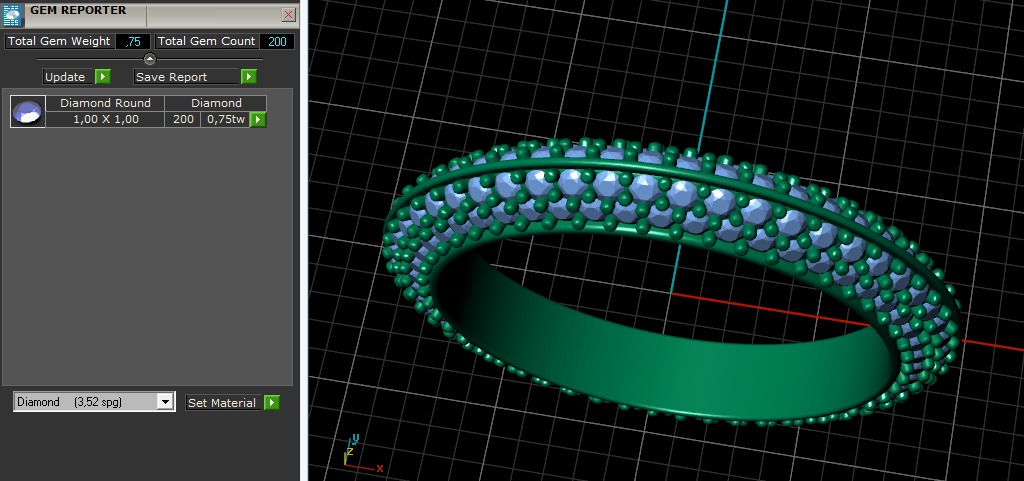This screenshot has height=481, width=1024.
Task: Click the 1,00 X 1,00 size cell
Action: [105, 119]
